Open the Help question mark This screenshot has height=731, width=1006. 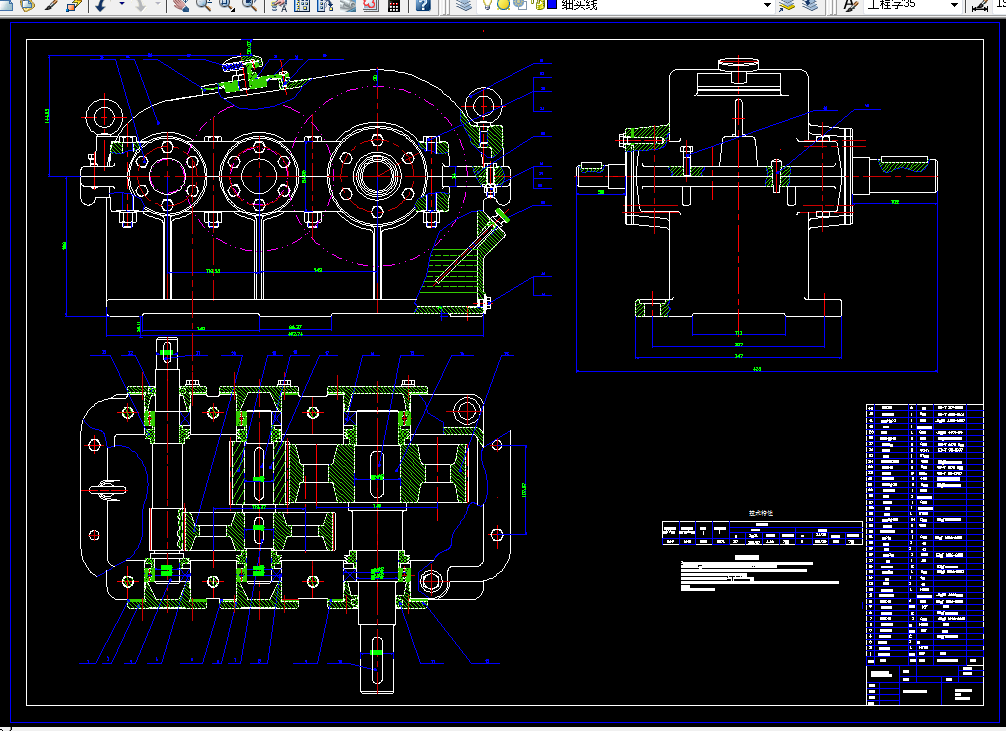(423, 5)
